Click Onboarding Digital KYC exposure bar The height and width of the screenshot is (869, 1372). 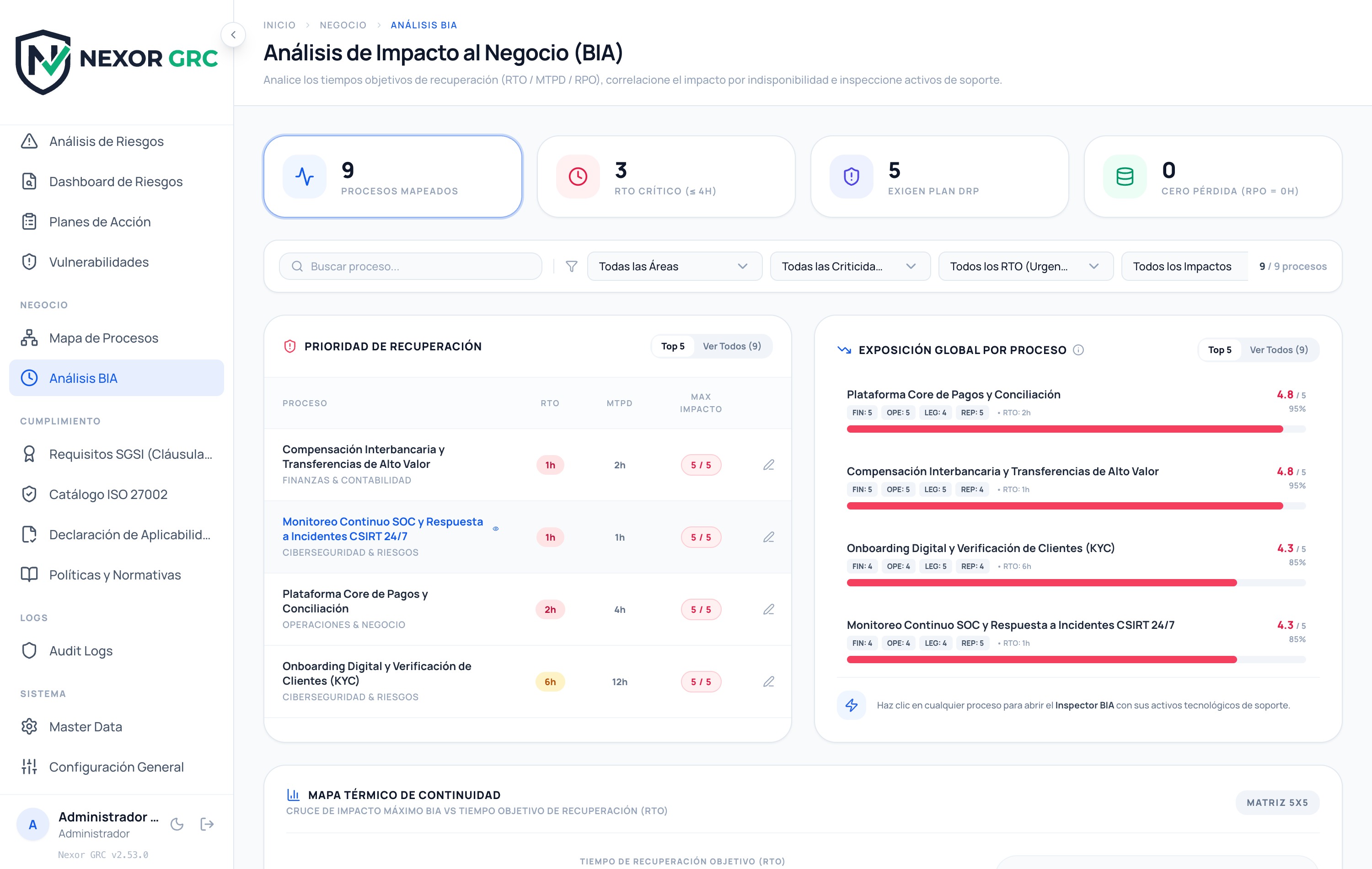coord(1076,582)
